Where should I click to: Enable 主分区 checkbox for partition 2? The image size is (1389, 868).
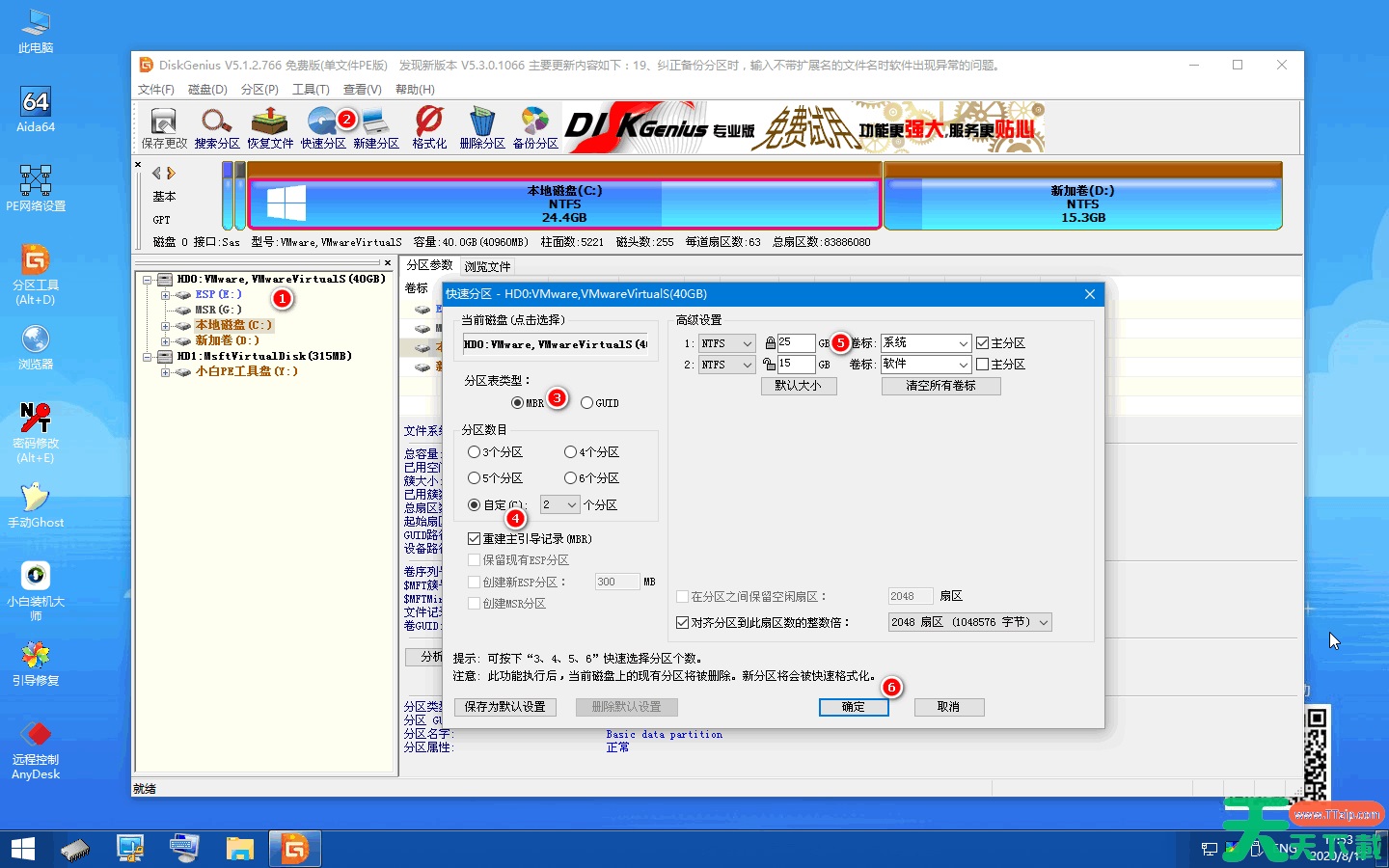pyautogui.click(x=983, y=365)
